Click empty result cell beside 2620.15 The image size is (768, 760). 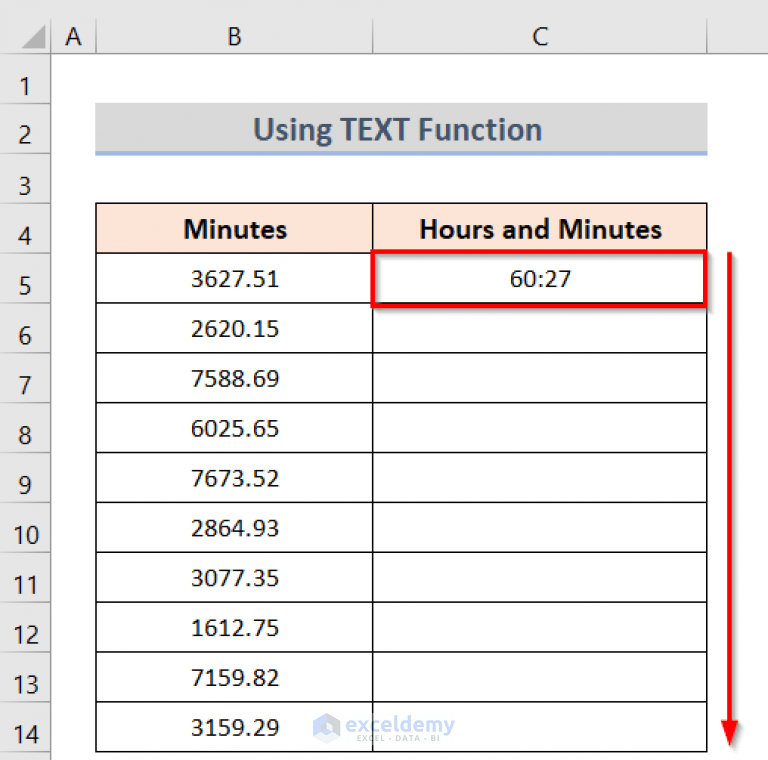(x=540, y=329)
